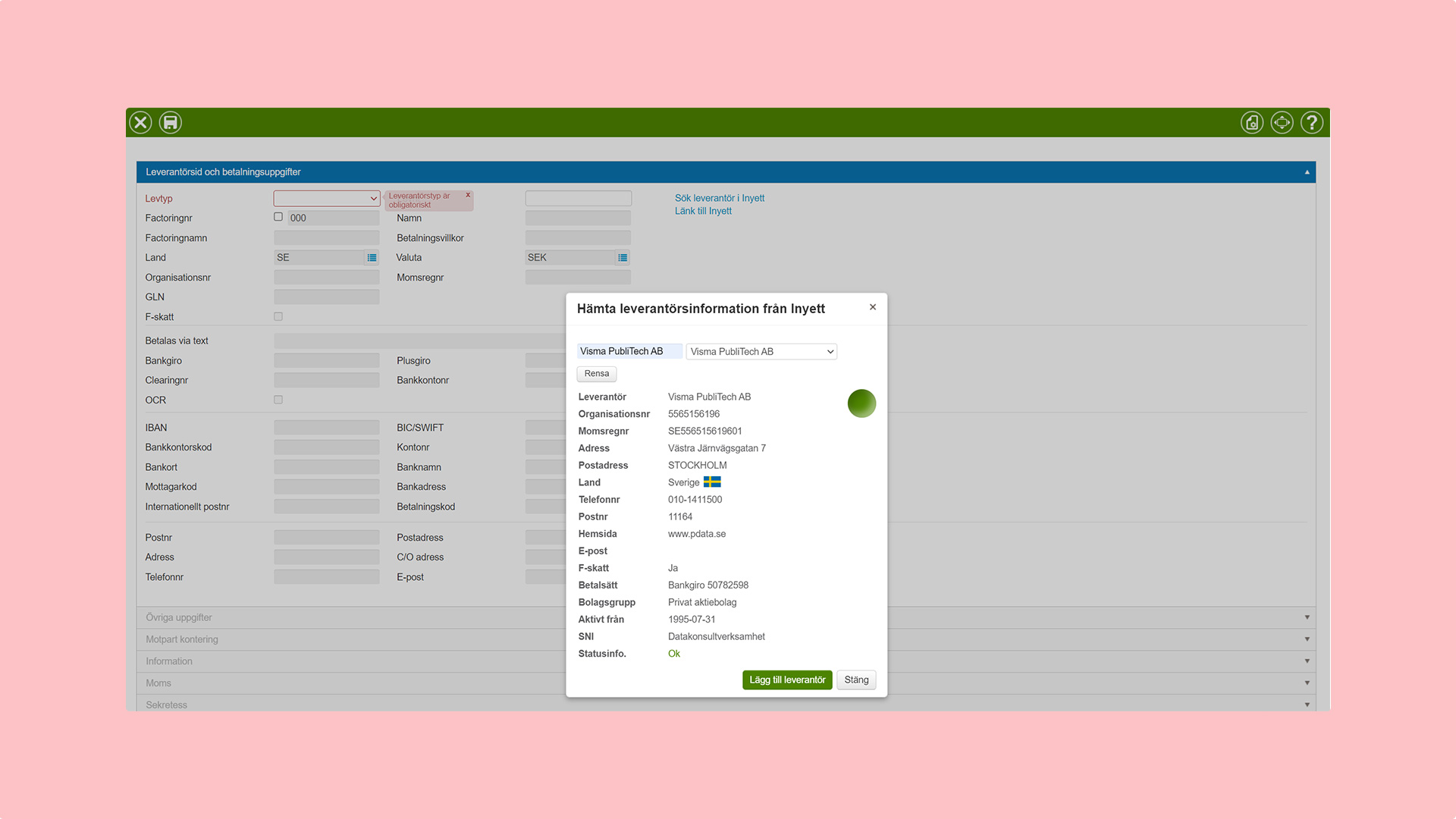Click the Momsregnr input field
The image size is (1456, 819).
tap(578, 278)
